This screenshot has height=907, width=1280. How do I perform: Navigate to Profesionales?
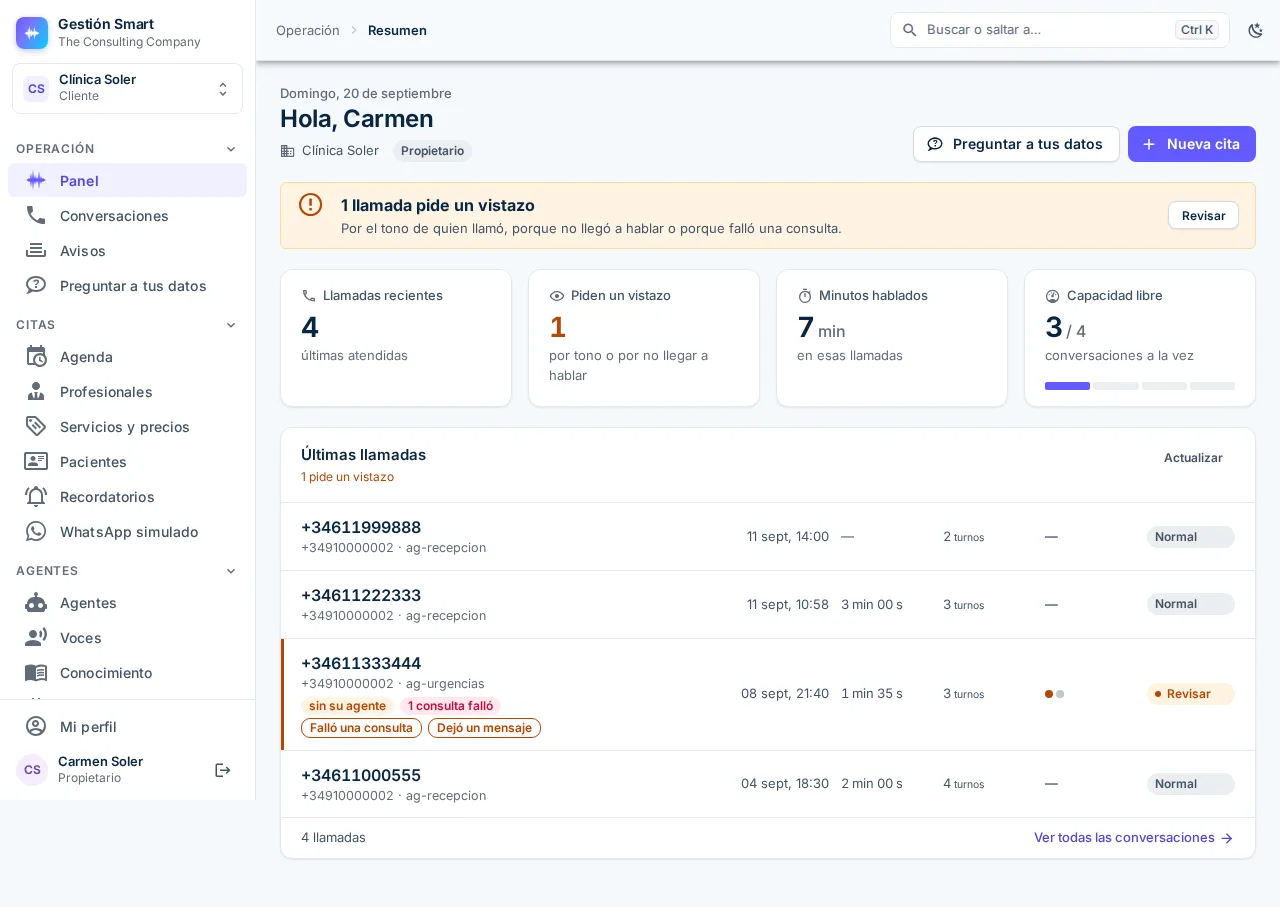127,391
